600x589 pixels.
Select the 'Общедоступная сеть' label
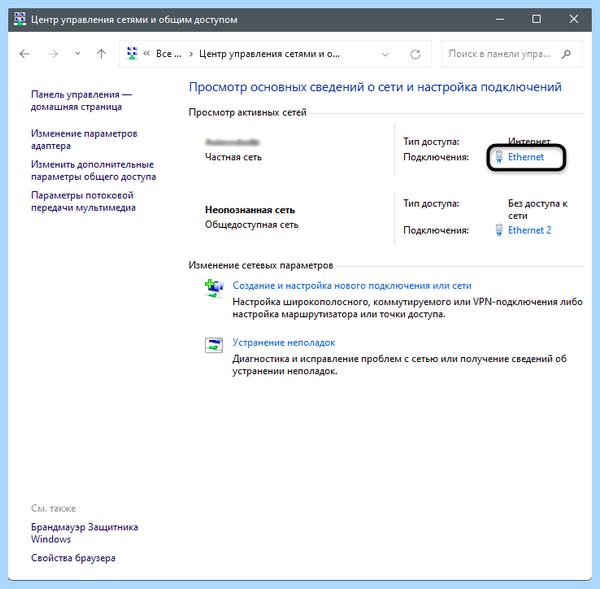tap(251, 225)
